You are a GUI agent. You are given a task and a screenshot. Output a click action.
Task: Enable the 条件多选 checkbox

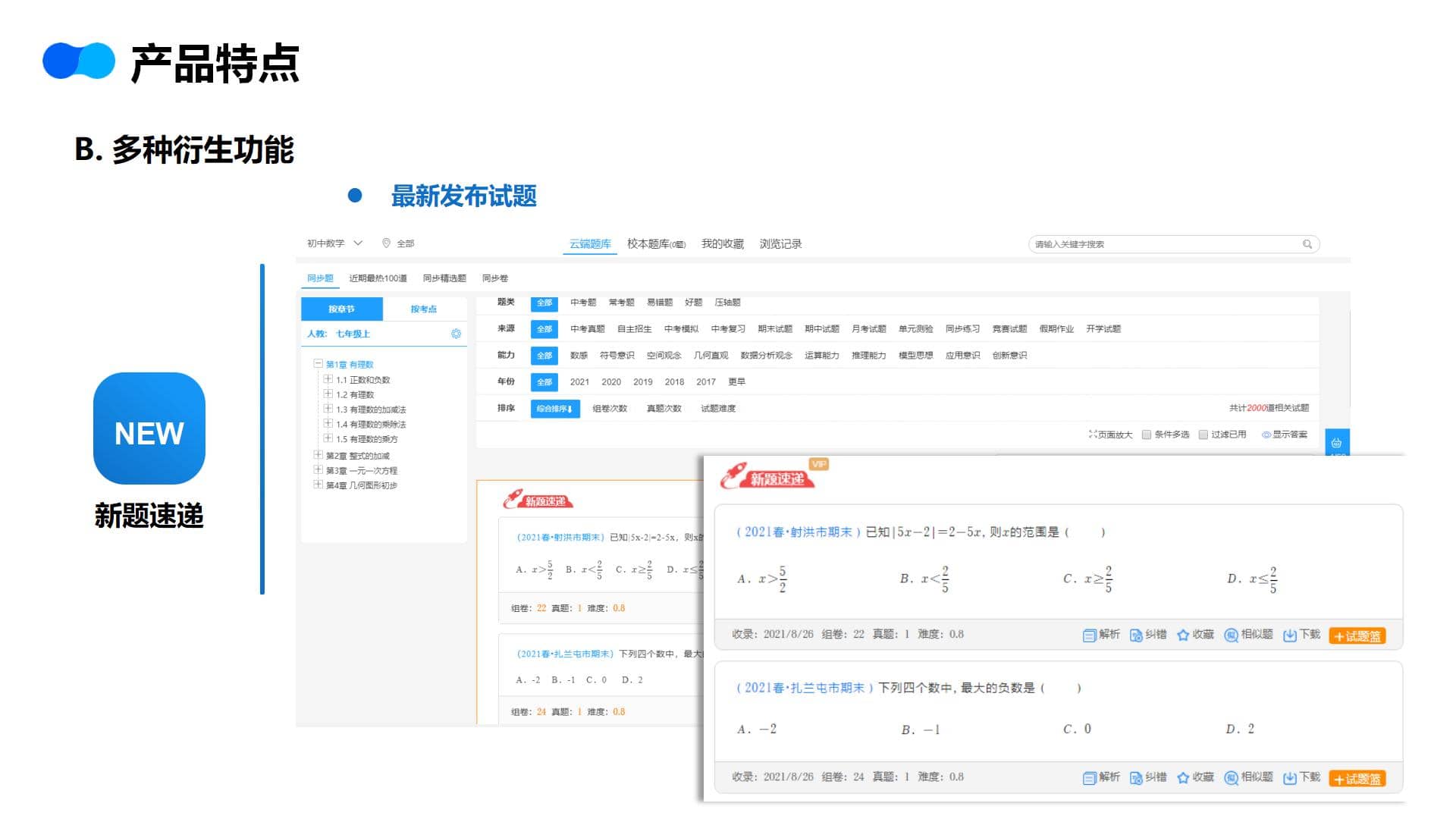point(1147,435)
